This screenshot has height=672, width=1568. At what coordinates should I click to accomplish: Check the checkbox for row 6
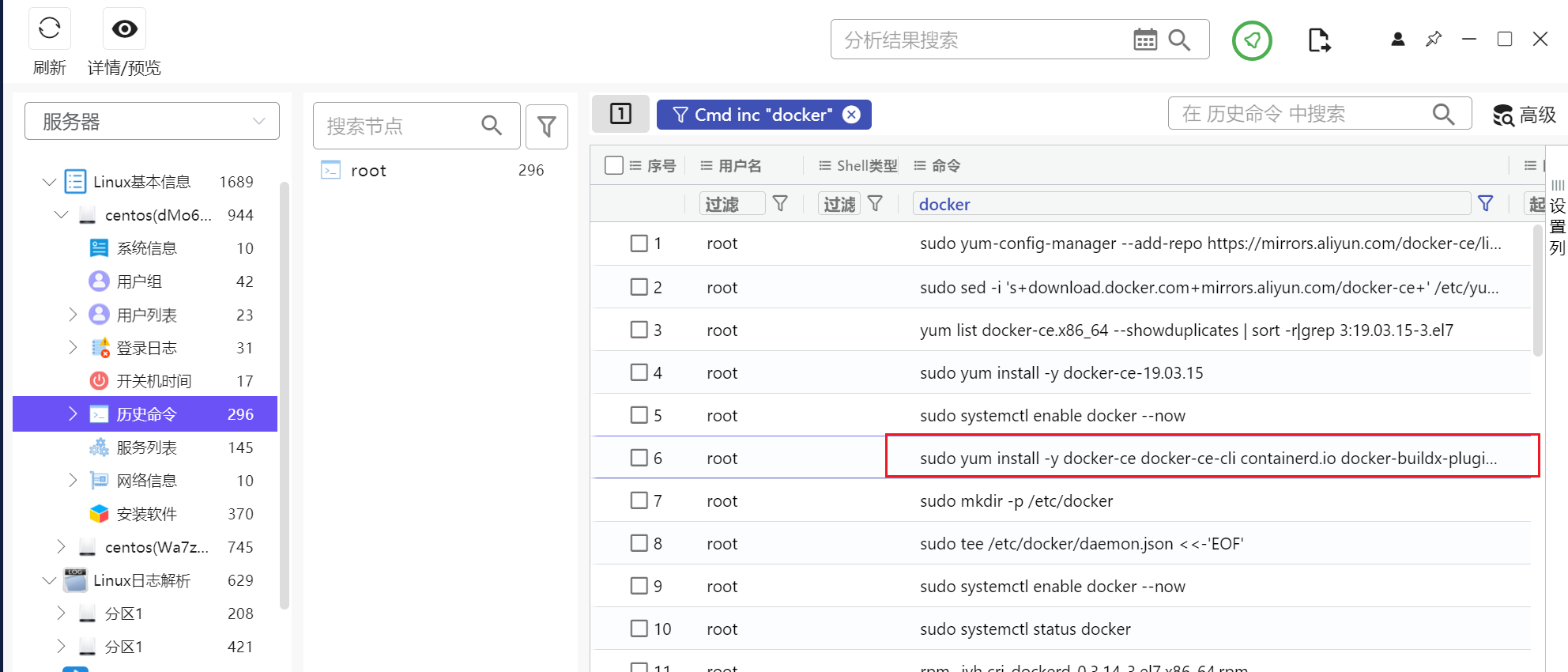[639, 458]
